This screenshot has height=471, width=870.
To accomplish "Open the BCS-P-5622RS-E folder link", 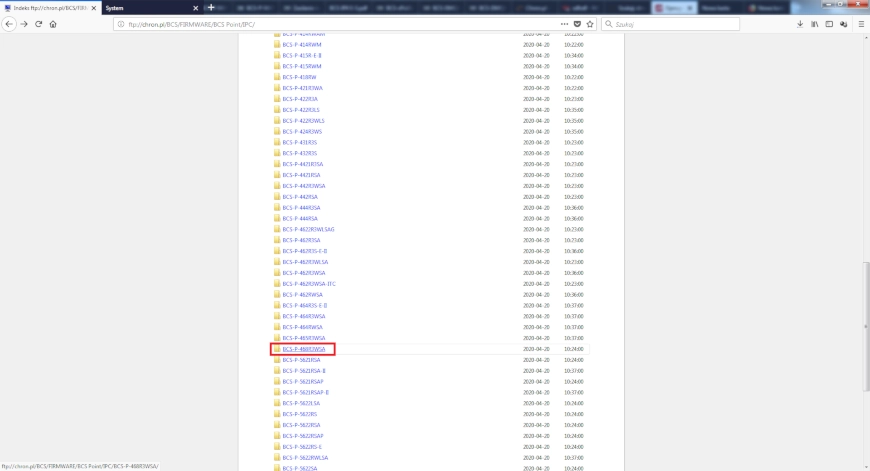I will (x=302, y=447).
